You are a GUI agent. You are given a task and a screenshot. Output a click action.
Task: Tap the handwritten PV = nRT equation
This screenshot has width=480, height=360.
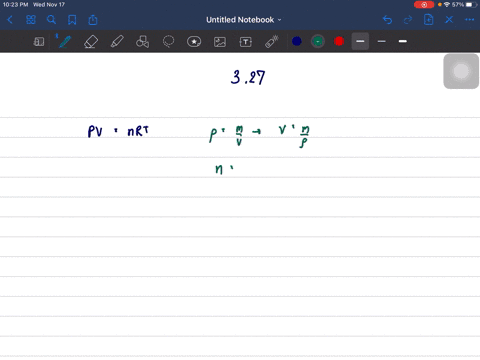click(x=118, y=131)
